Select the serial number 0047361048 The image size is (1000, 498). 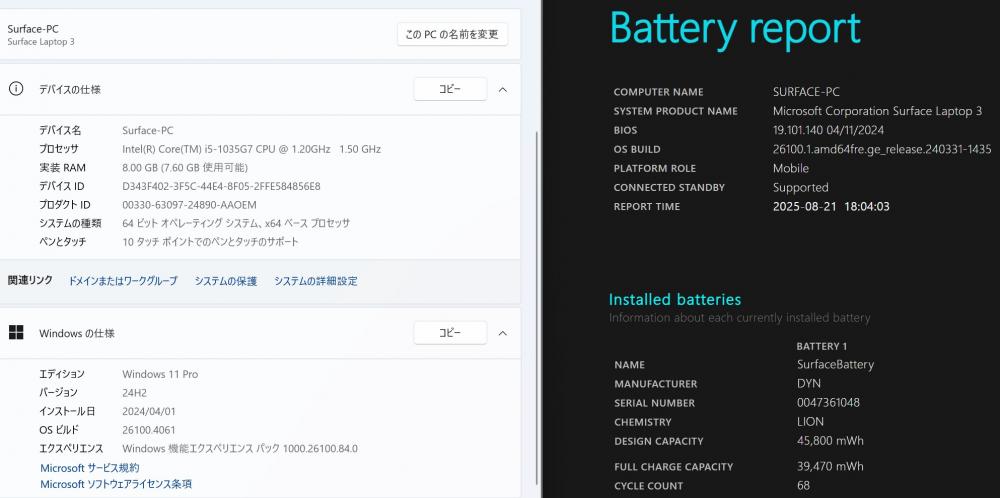tap(828, 403)
